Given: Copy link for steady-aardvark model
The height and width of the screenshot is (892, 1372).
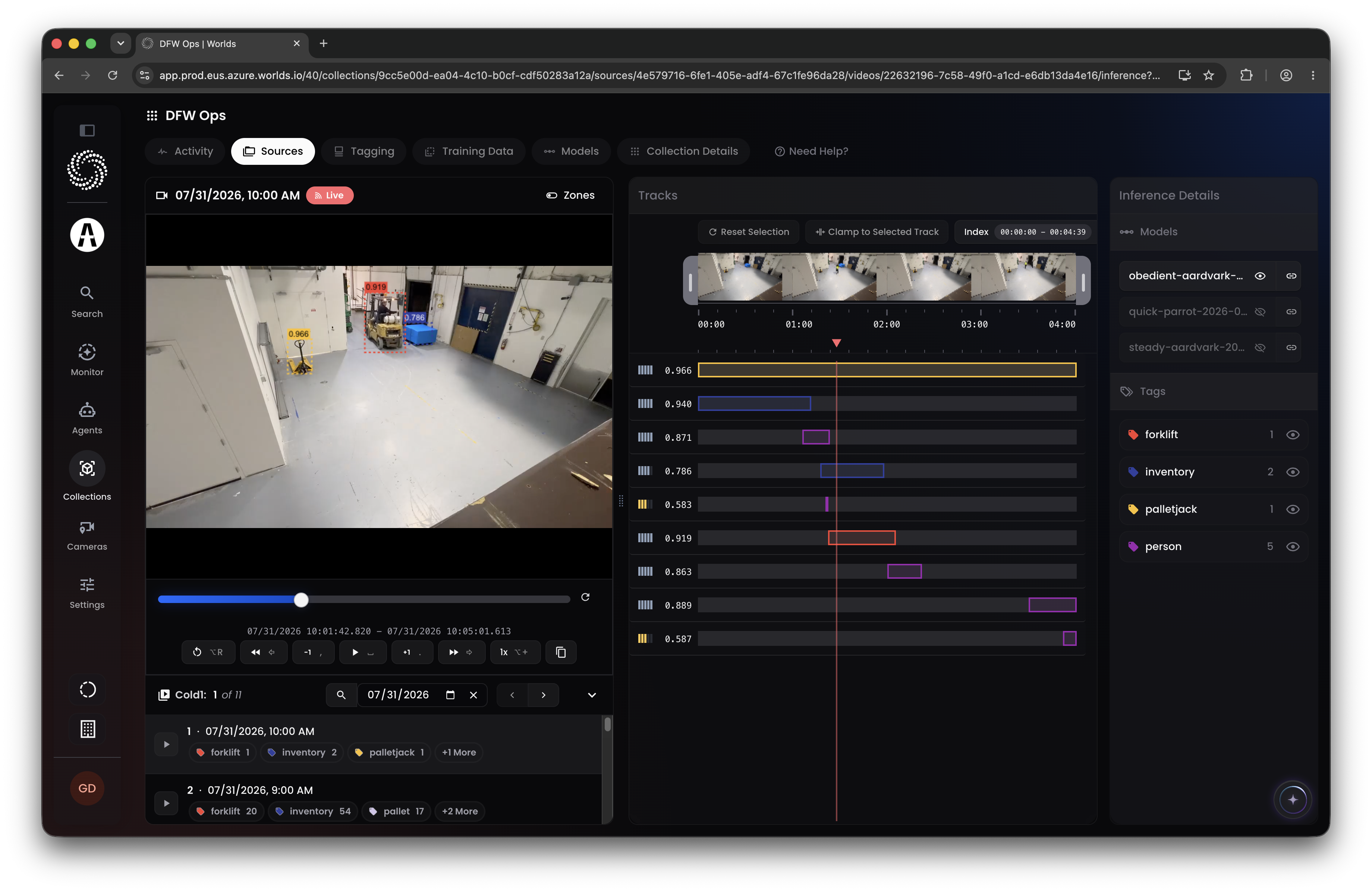Looking at the screenshot, I should tap(1291, 348).
